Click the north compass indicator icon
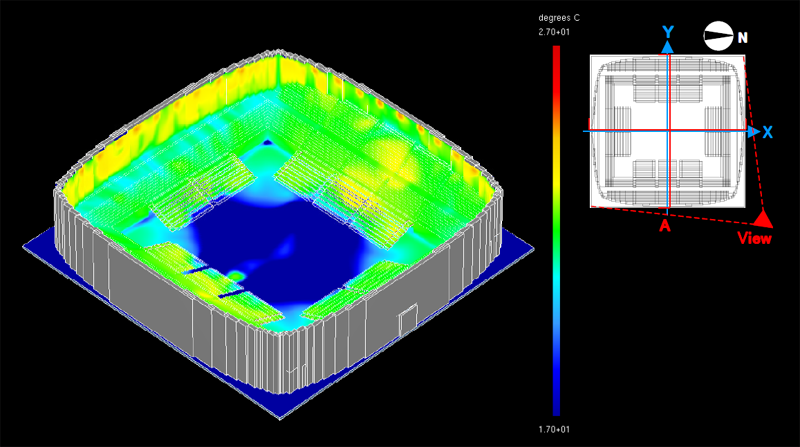The width and height of the screenshot is (800, 447). [x=718, y=36]
